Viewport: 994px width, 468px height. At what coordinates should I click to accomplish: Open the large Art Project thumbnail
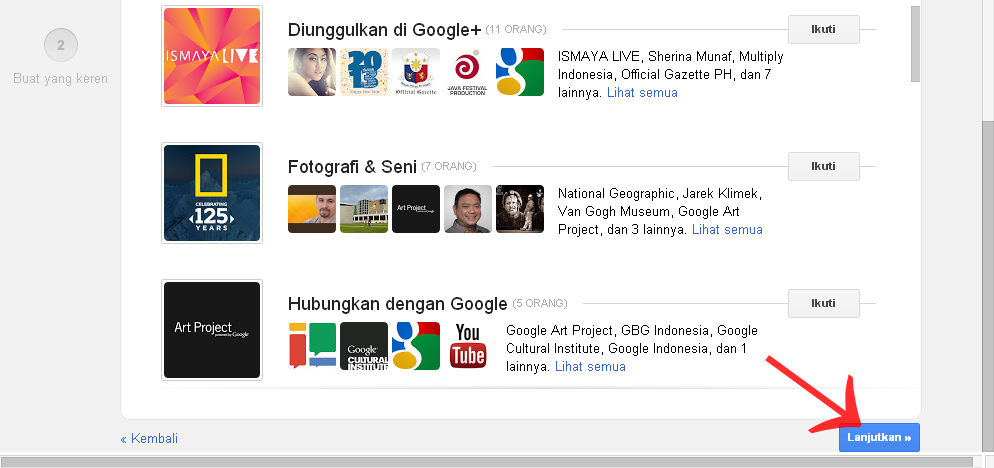pyautogui.click(x=212, y=330)
